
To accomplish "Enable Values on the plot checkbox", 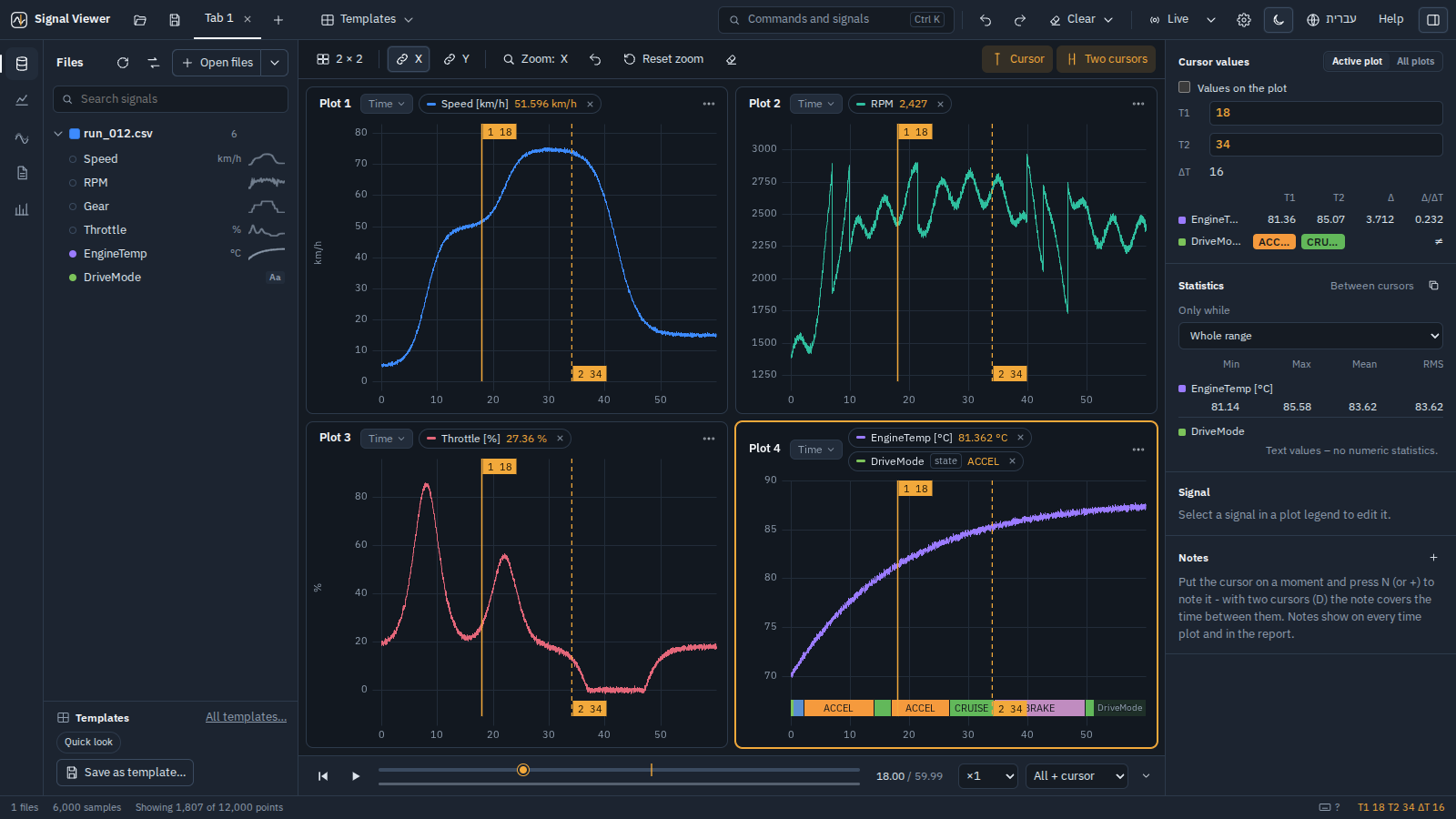I will [x=1185, y=87].
